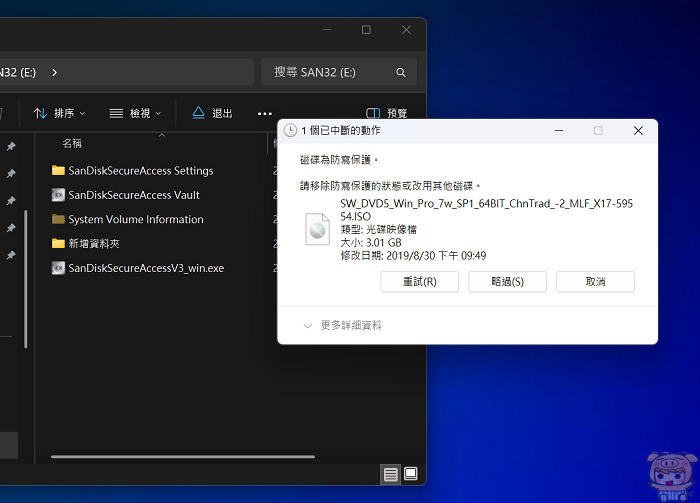Click the breadcrumb chevron after SAN32 (E:)

pos(54,73)
